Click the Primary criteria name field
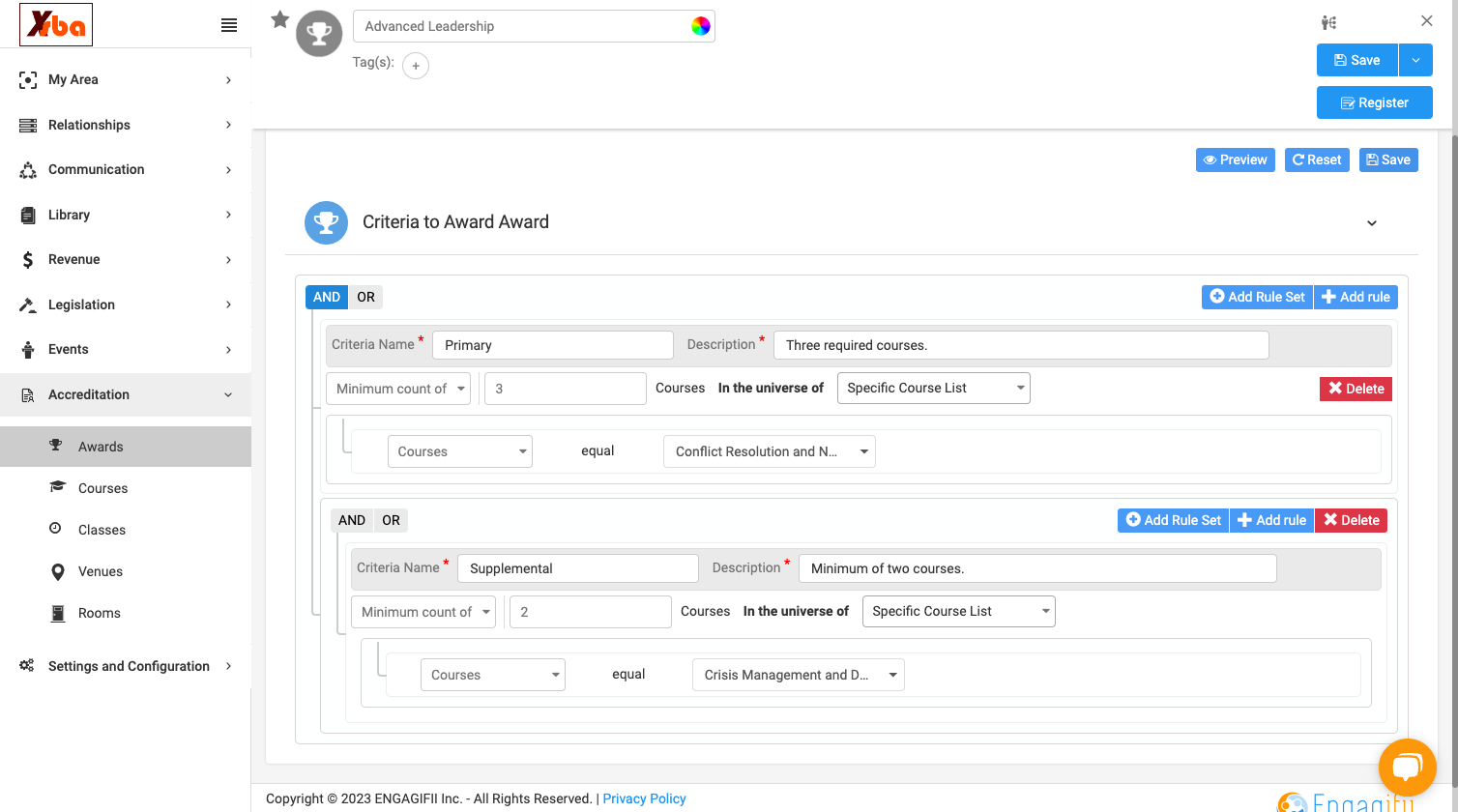 click(553, 345)
